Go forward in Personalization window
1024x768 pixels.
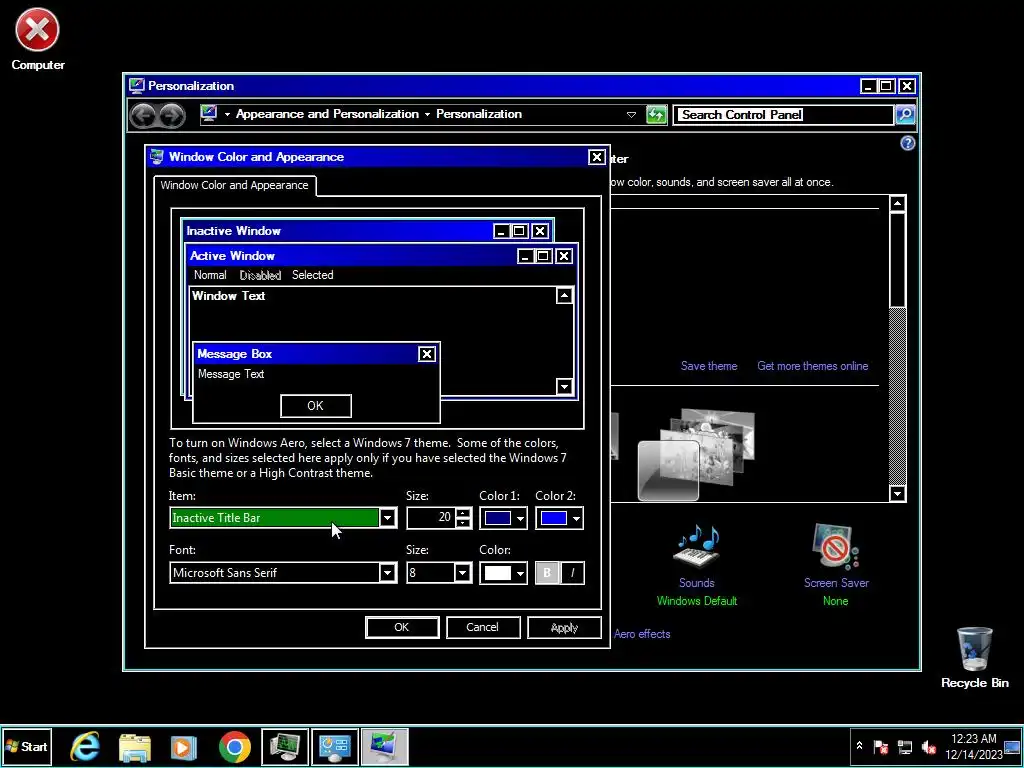click(x=172, y=116)
